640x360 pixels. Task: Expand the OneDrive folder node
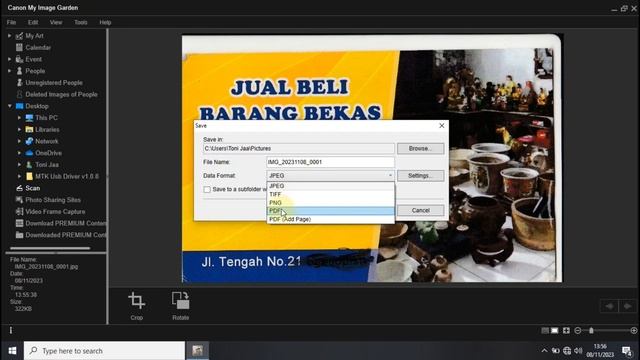19,153
